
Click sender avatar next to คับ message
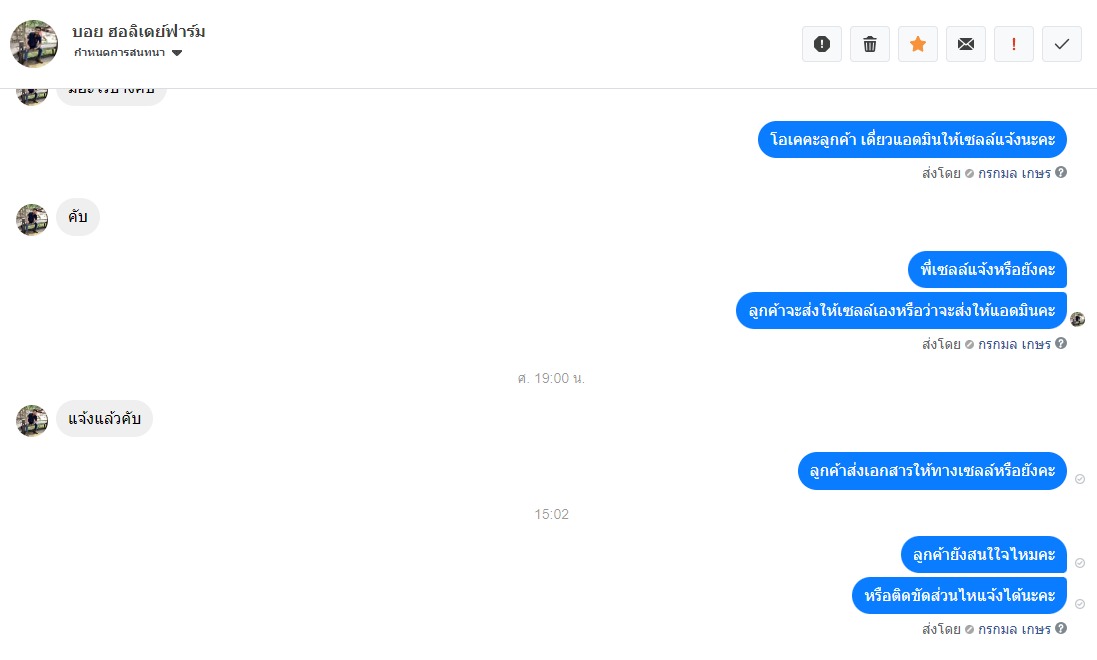click(32, 220)
